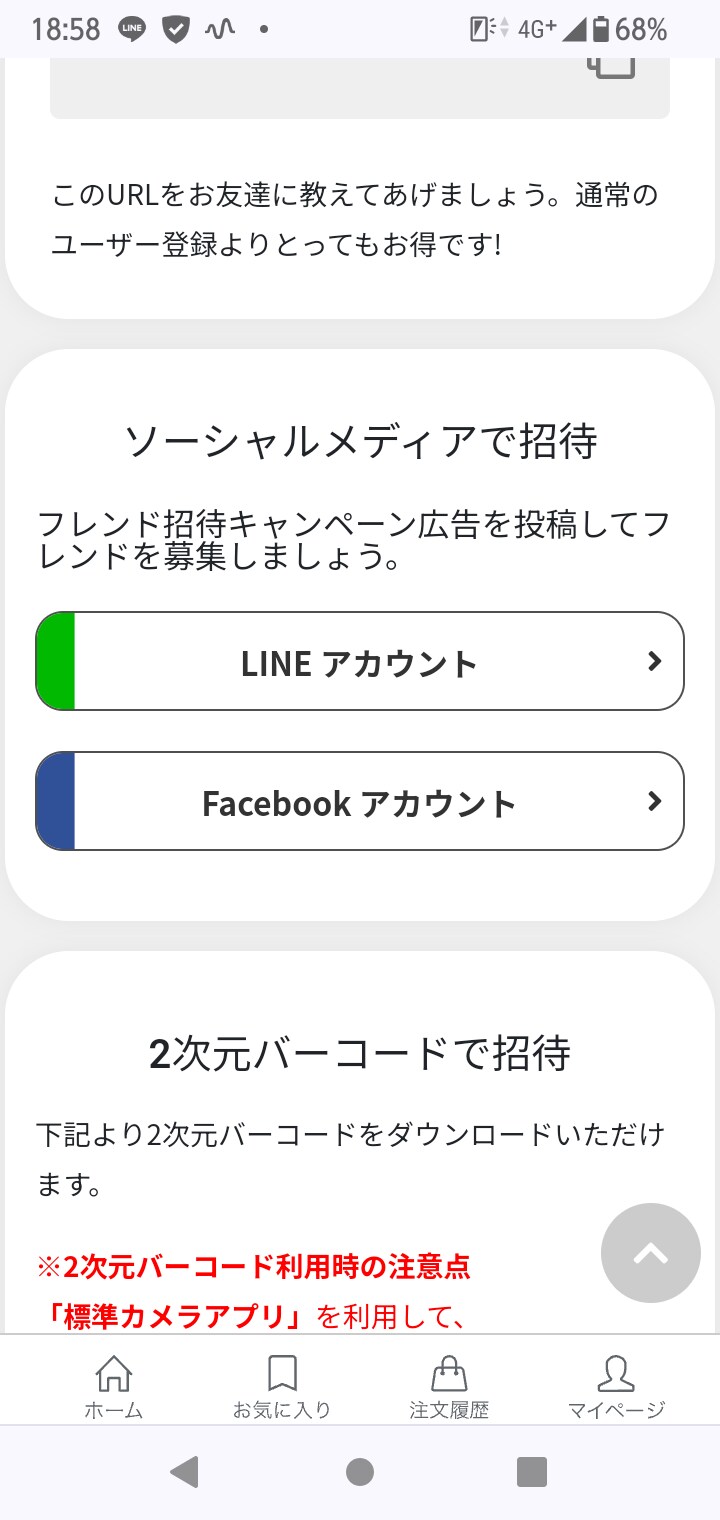Invite friends via Facebook アカウント button
This screenshot has height=1520, width=720.
click(x=360, y=802)
